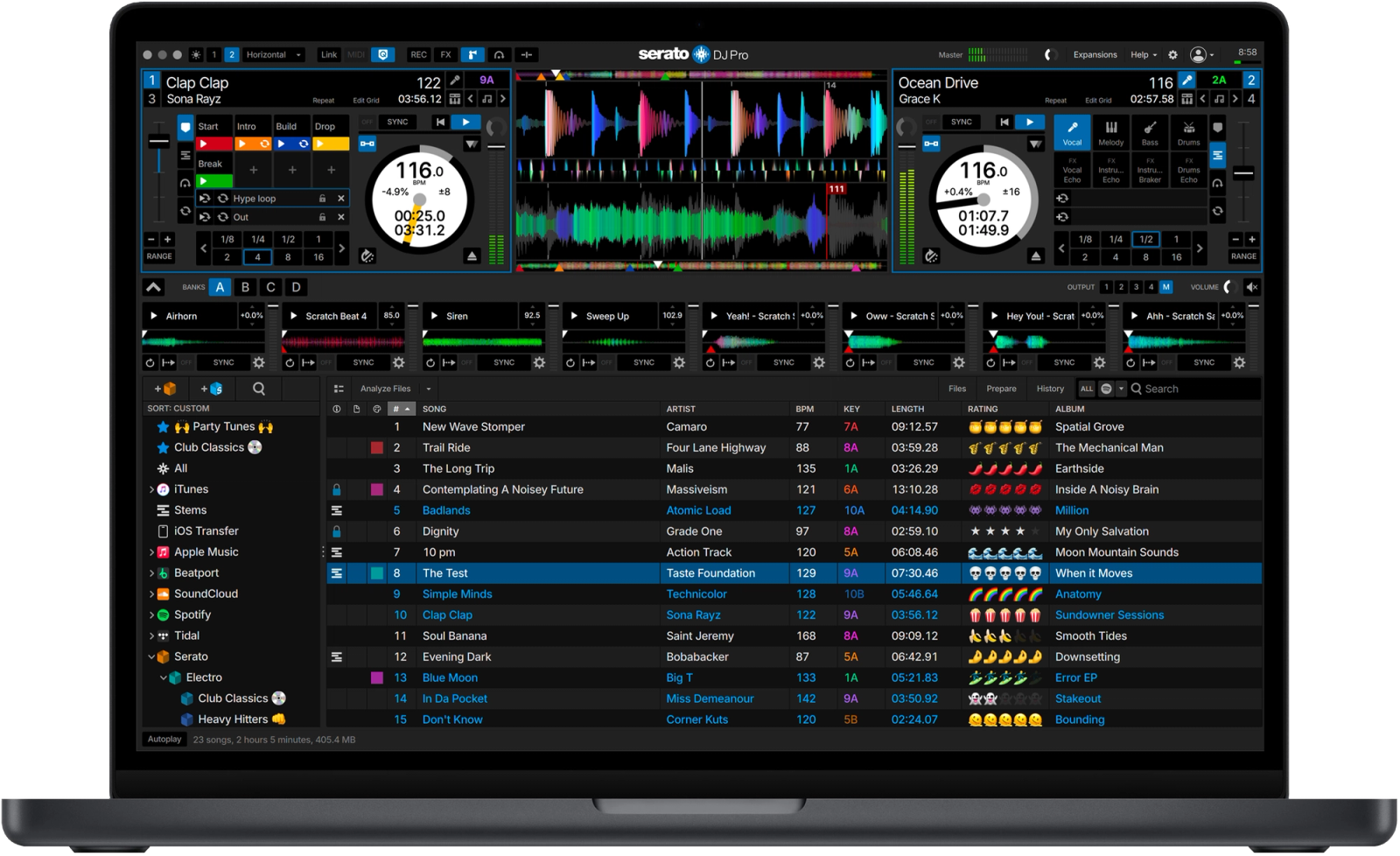This screenshot has height=856, width=1400.
Task: Click the brightness sun icon in the top bar
Action: coord(196,54)
